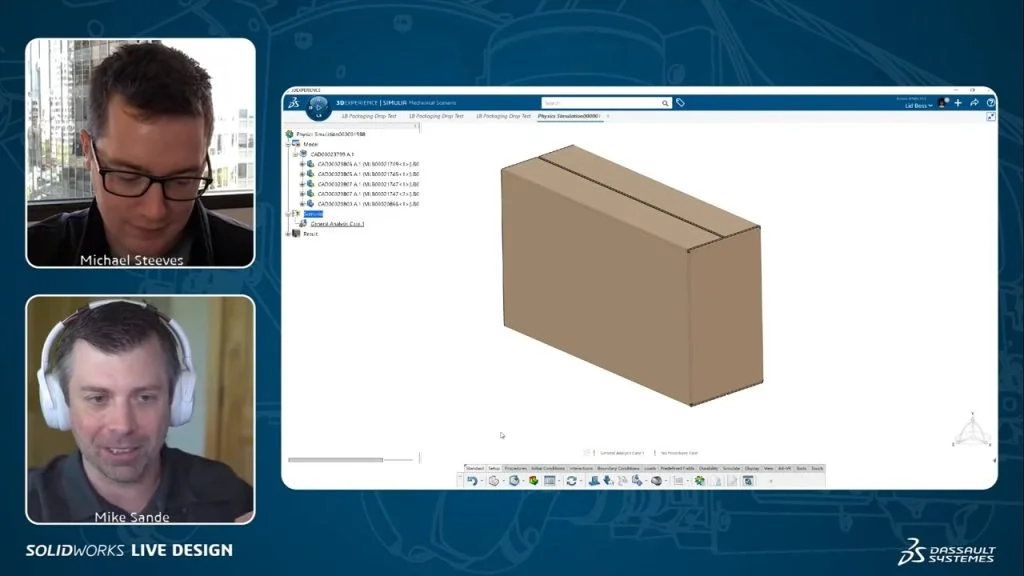Viewport: 1024px width, 576px height.
Task: Select the Model tree item
Action: (x=311, y=144)
